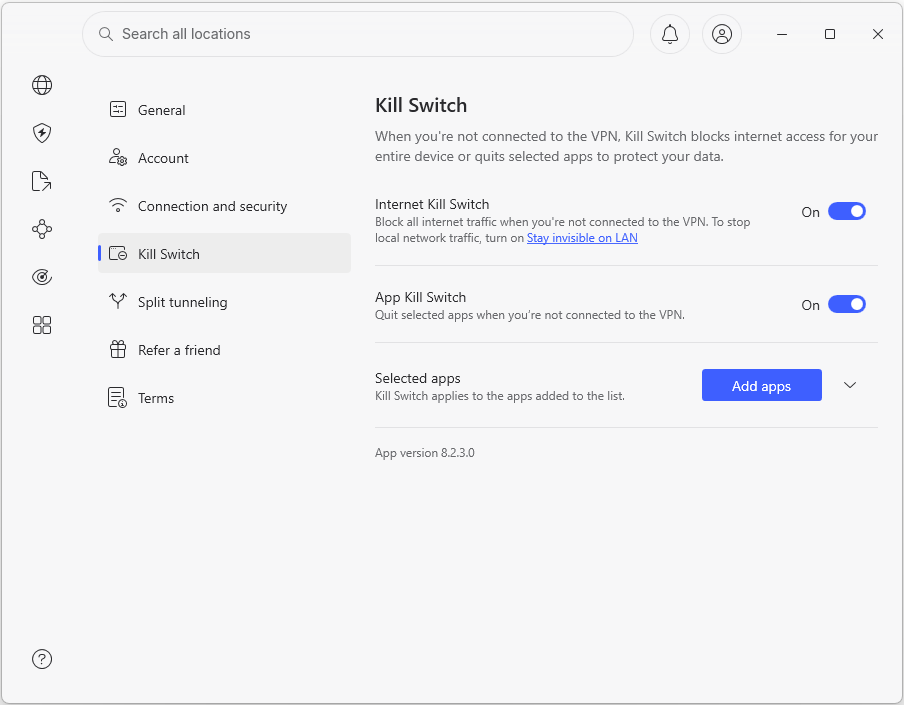Open the four-squares apps grid icon
Viewport: 904px width, 705px height.
point(42,325)
